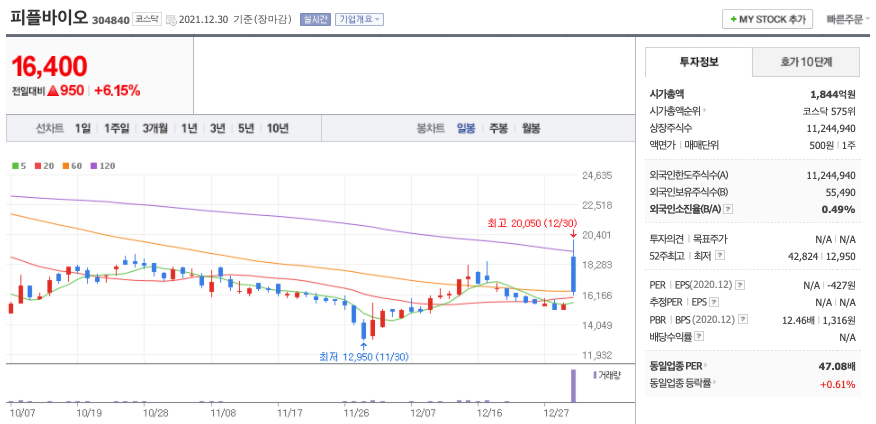Select the 1년 line chart period
Screen dimensions: 876x424
tap(189, 128)
